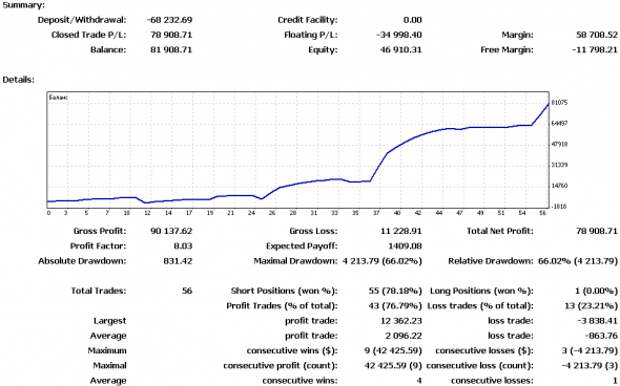
Task: Click the Balance value 81 908.71
Action: coord(171,50)
